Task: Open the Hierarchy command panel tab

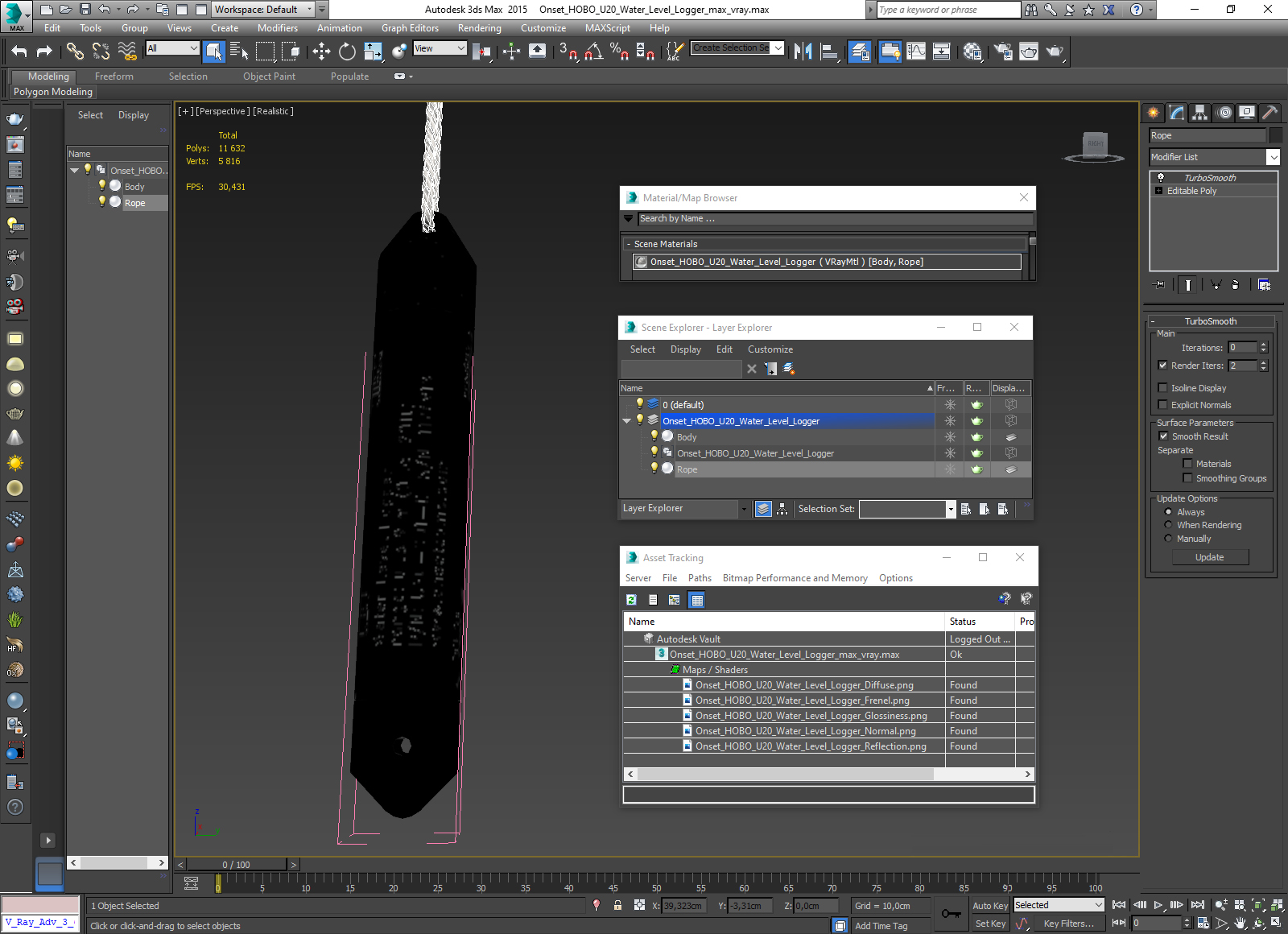Action: pos(1200,113)
